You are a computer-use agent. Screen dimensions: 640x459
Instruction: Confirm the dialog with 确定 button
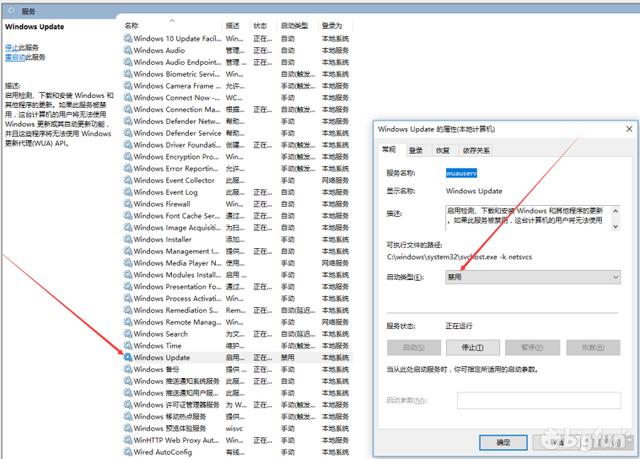503,442
